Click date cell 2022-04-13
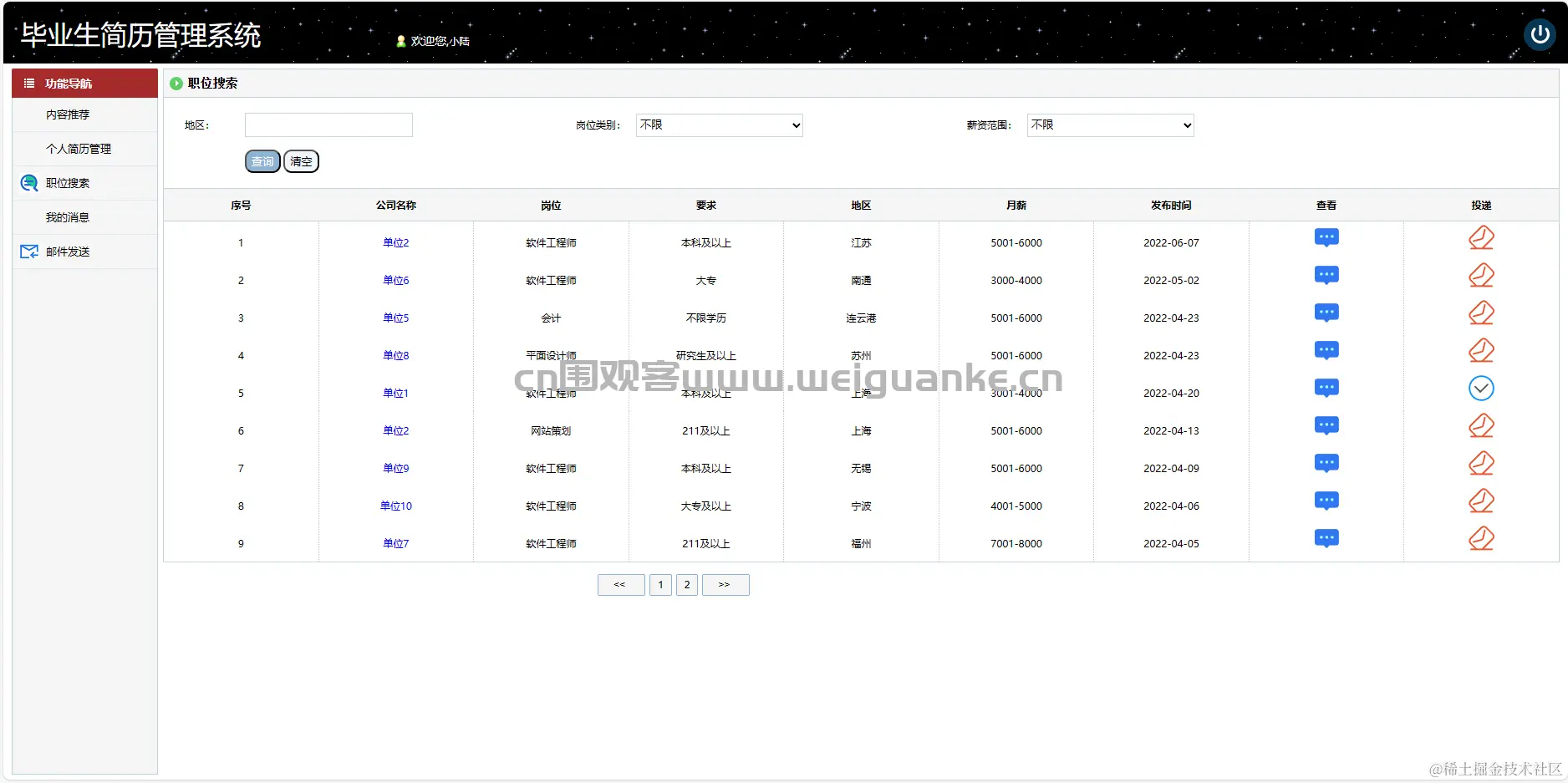Screen dimensions: 1568x783 [x=1171, y=431]
